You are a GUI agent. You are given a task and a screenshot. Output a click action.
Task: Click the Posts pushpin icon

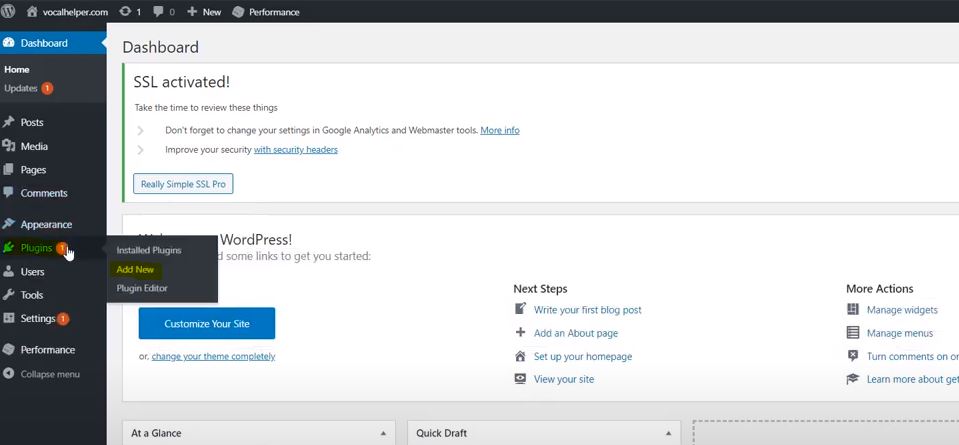9,122
